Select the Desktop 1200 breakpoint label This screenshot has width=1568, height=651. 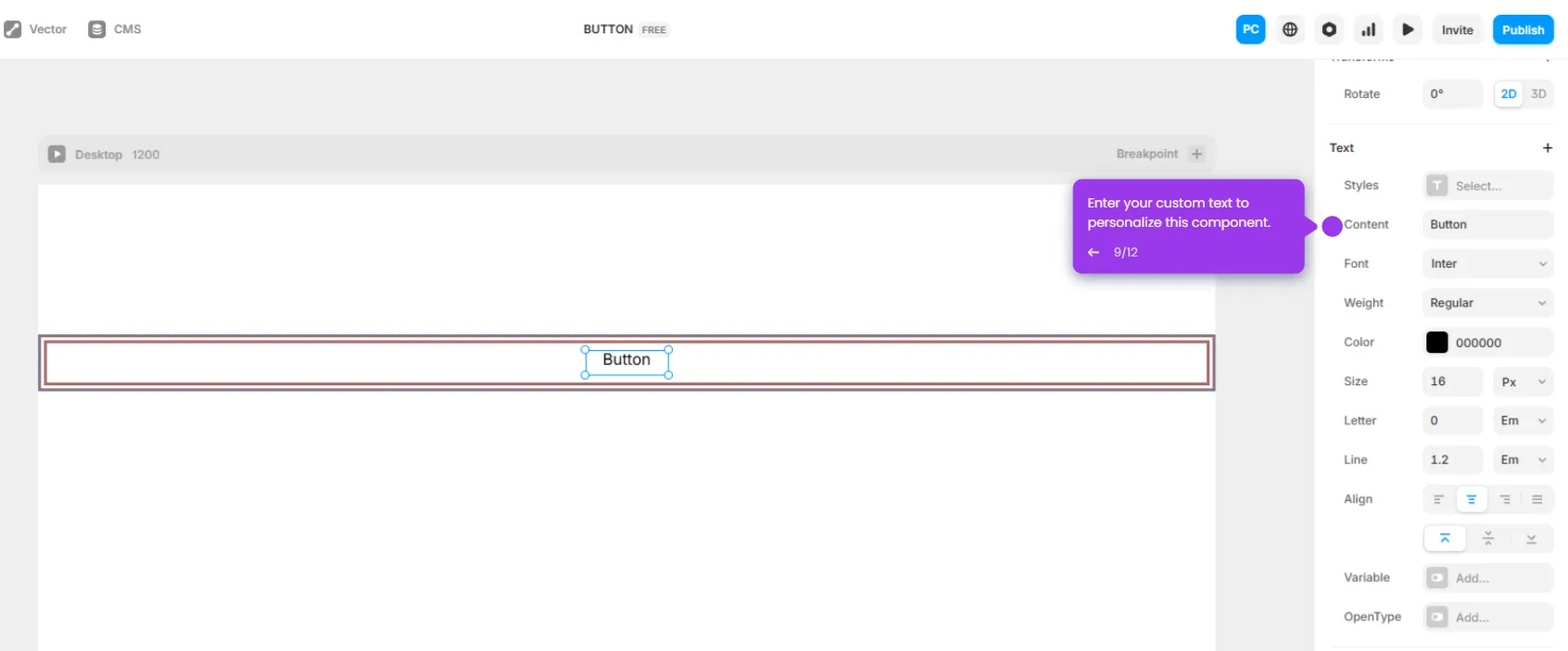[x=117, y=155]
